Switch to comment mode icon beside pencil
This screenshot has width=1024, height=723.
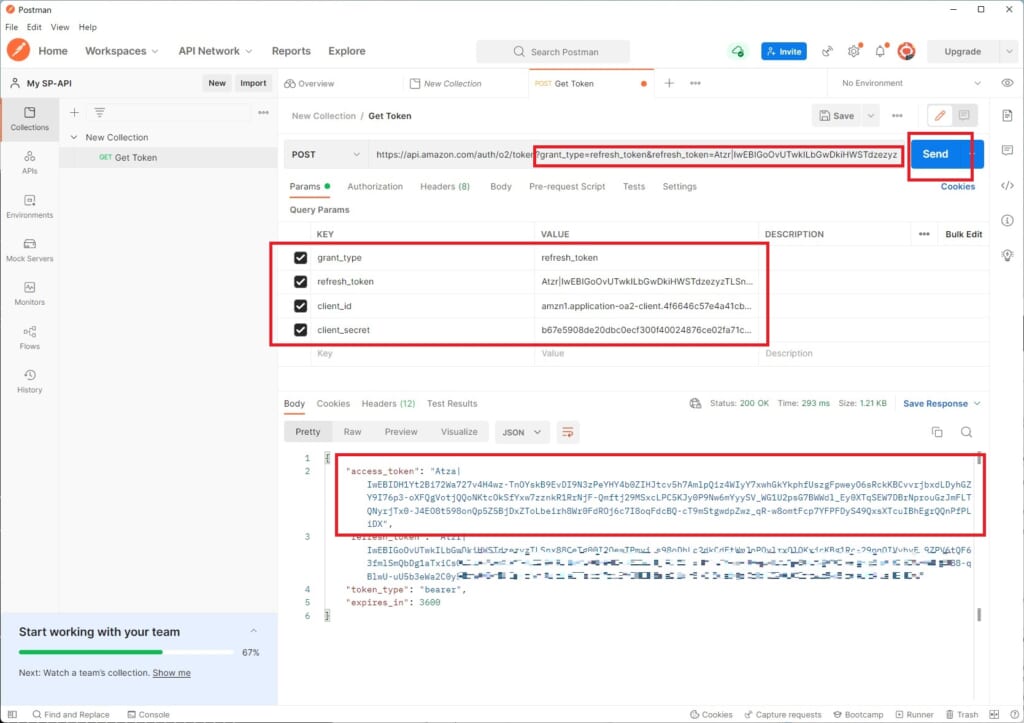point(964,116)
